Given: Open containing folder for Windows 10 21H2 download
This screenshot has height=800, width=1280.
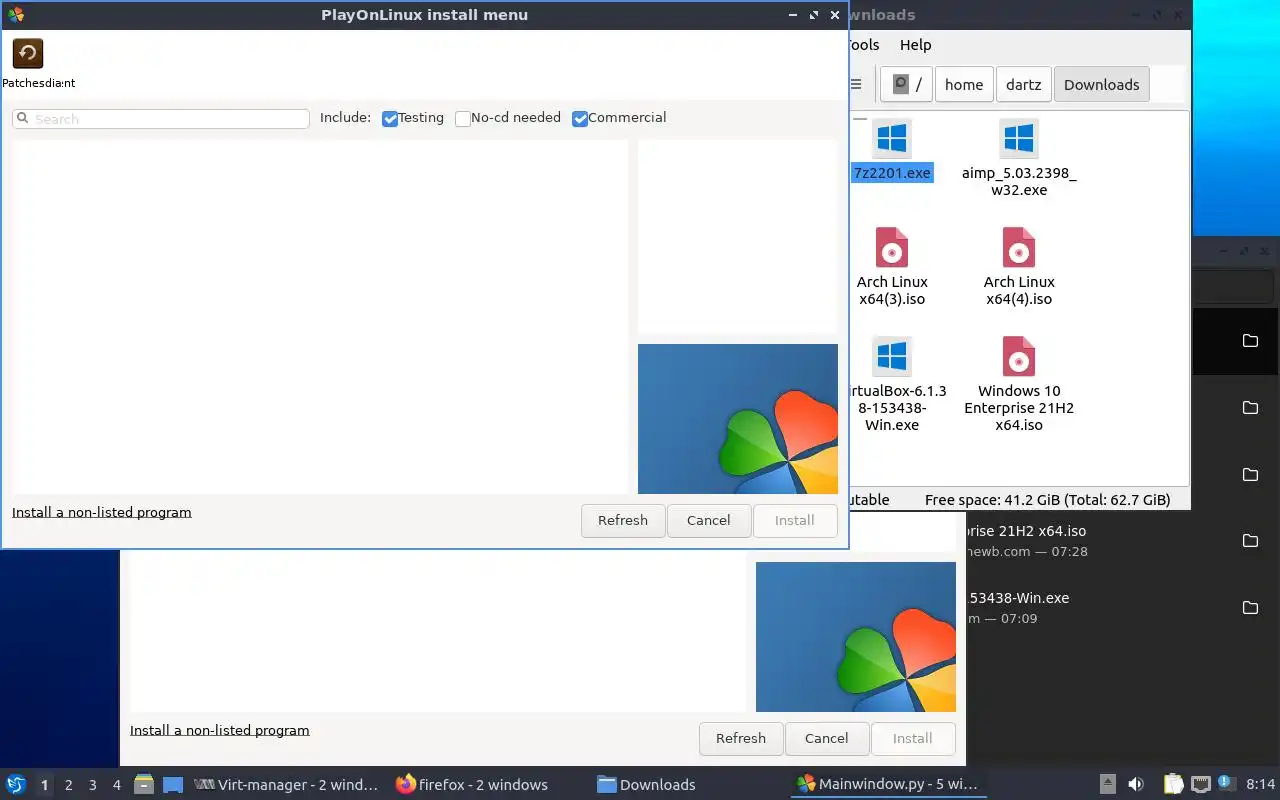Looking at the screenshot, I should (1250, 541).
